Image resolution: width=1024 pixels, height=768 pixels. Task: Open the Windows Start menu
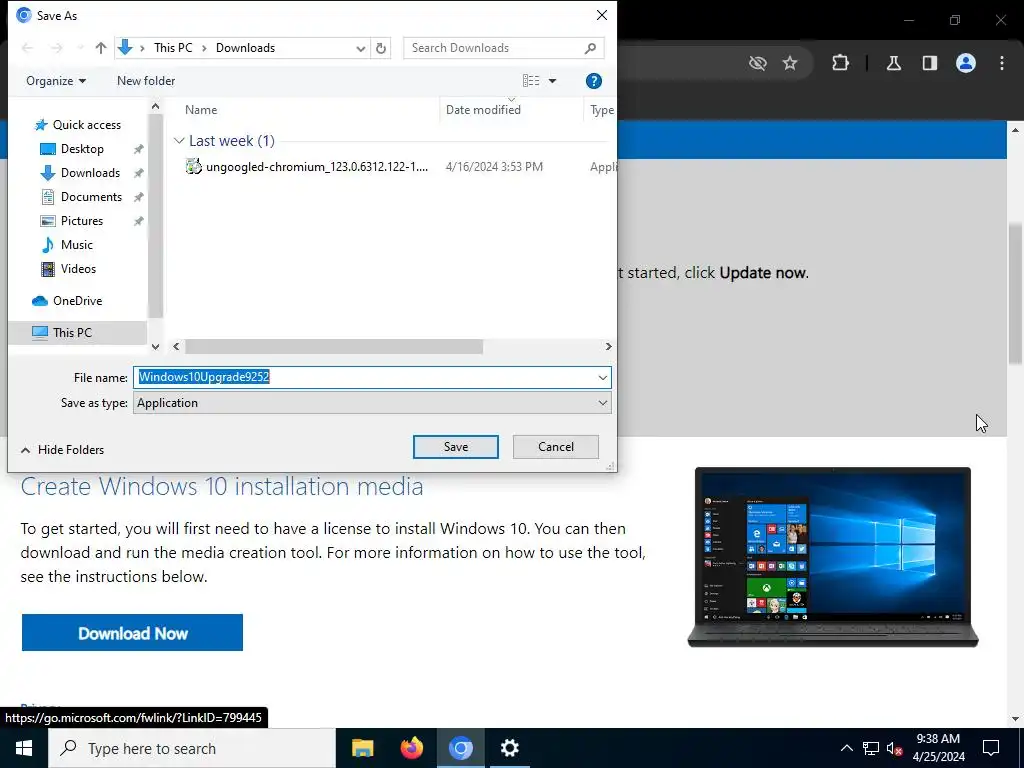(x=24, y=748)
